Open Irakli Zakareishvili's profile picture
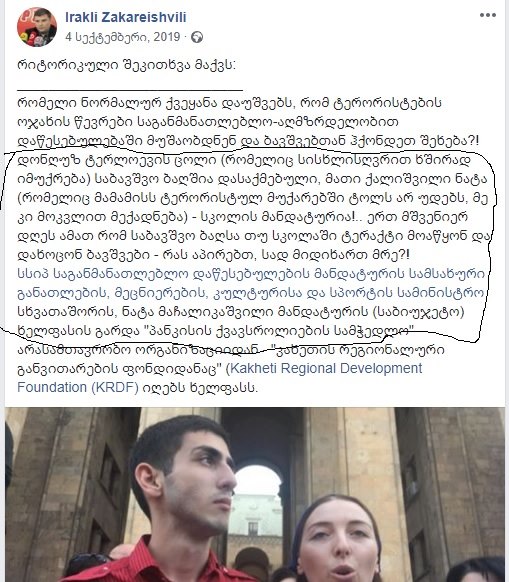Screen dimensions: 509x582 (37, 27)
